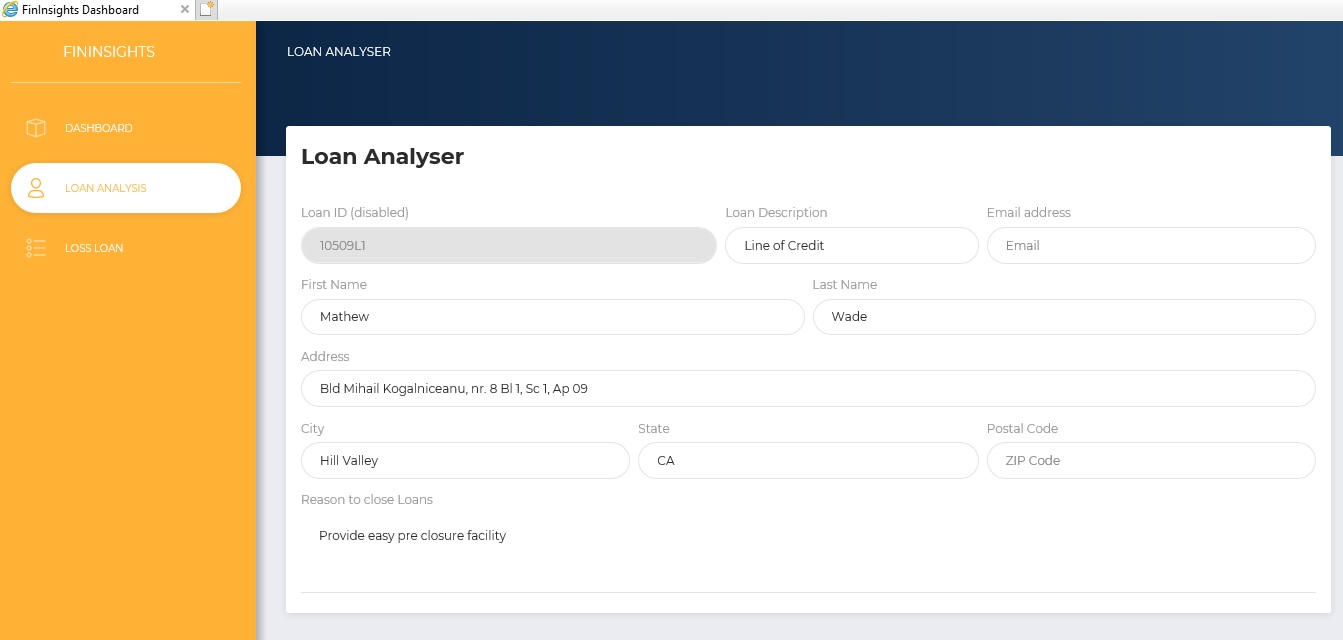Image resolution: width=1343 pixels, height=640 pixels.
Task: Click the 'Reason to close Loans' label
Action: [367, 500]
